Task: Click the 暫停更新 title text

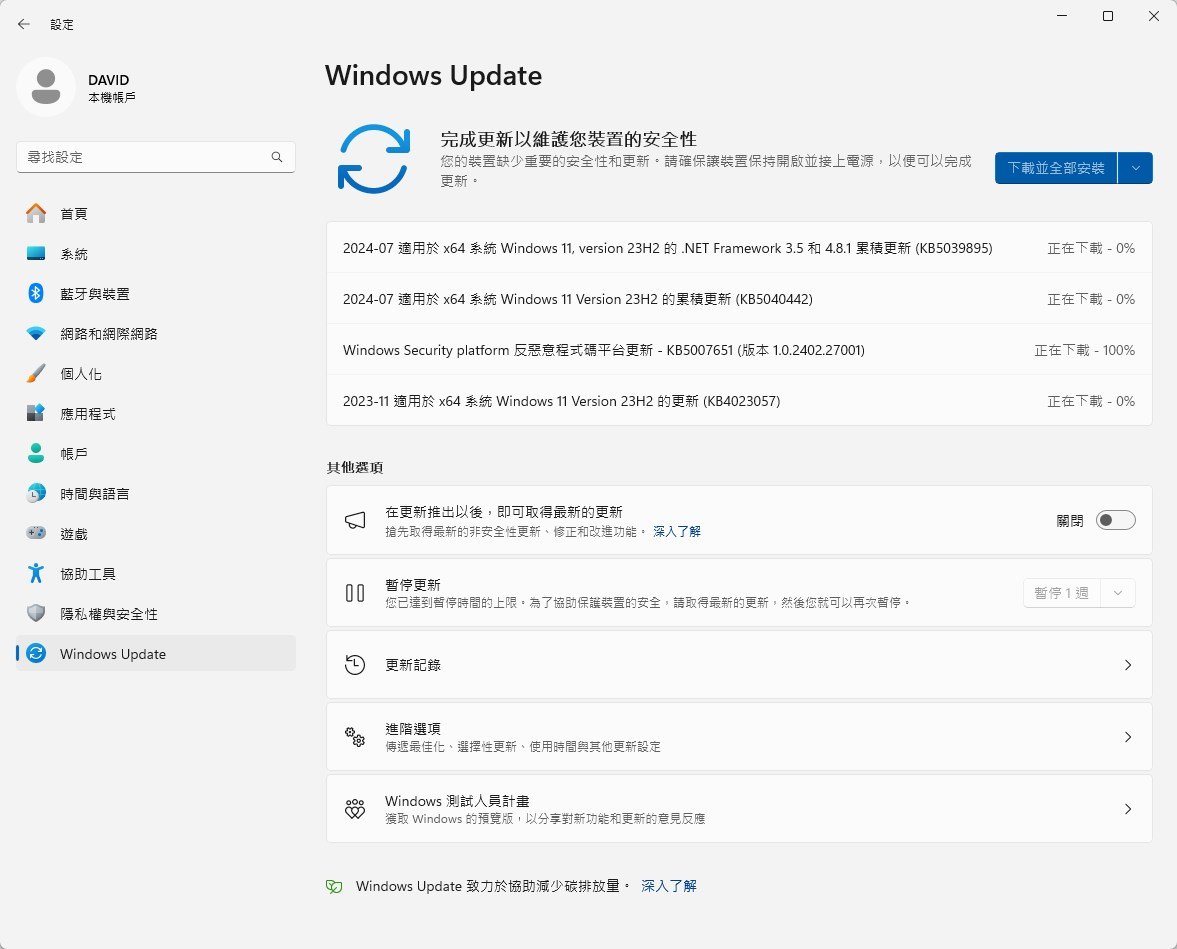Action: [x=413, y=584]
